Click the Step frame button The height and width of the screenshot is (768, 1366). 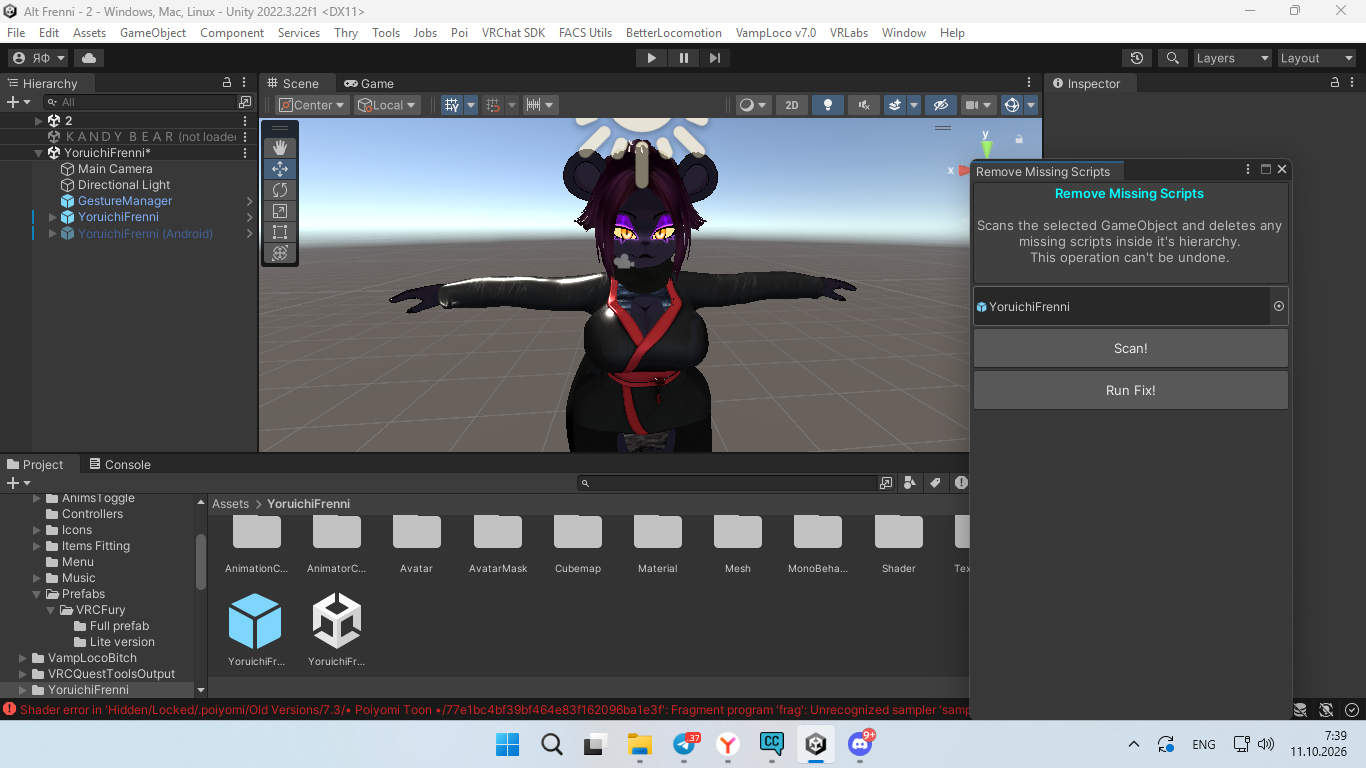pos(715,58)
